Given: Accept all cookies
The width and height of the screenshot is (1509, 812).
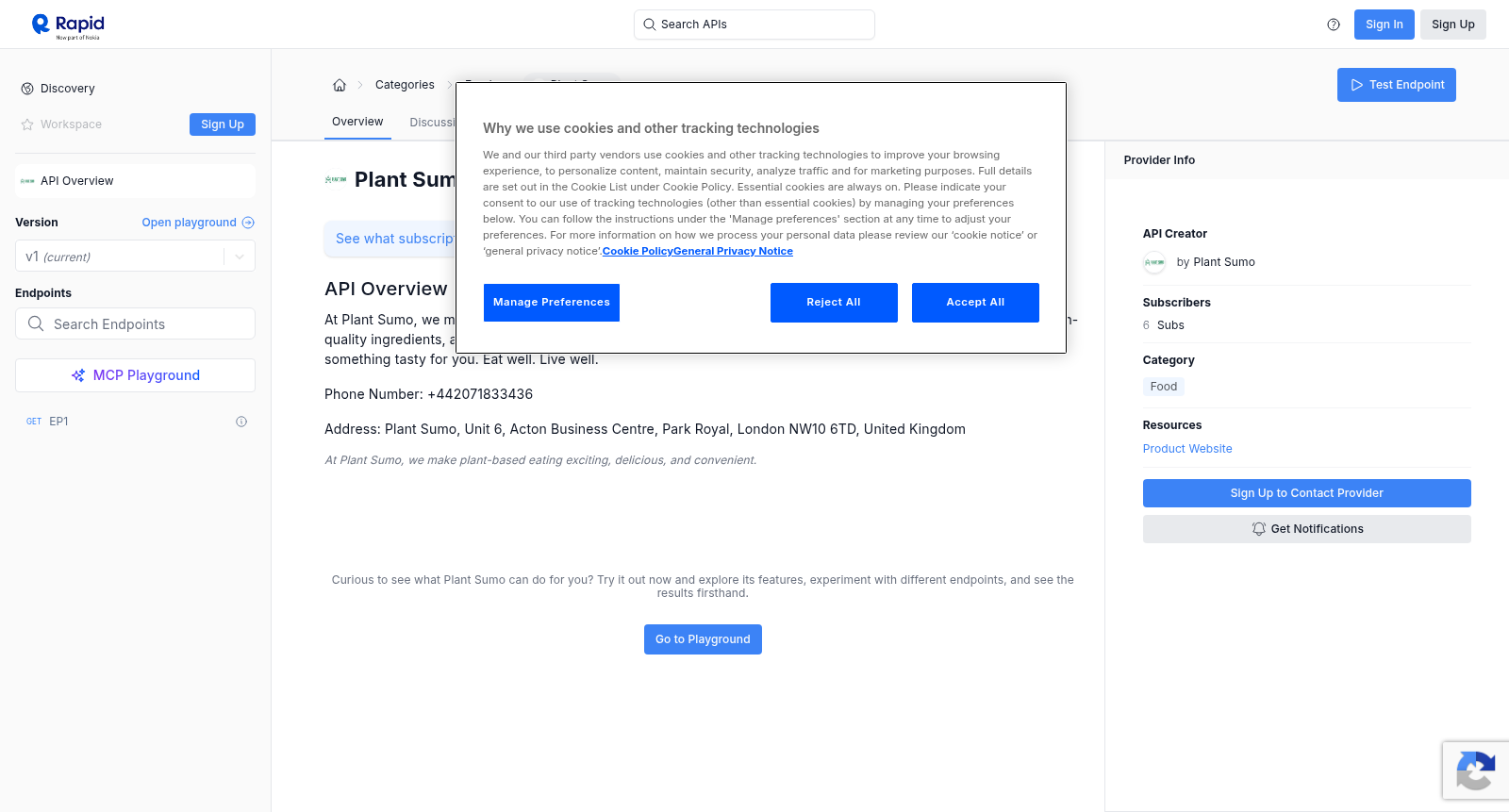Looking at the screenshot, I should pyautogui.click(x=975, y=303).
